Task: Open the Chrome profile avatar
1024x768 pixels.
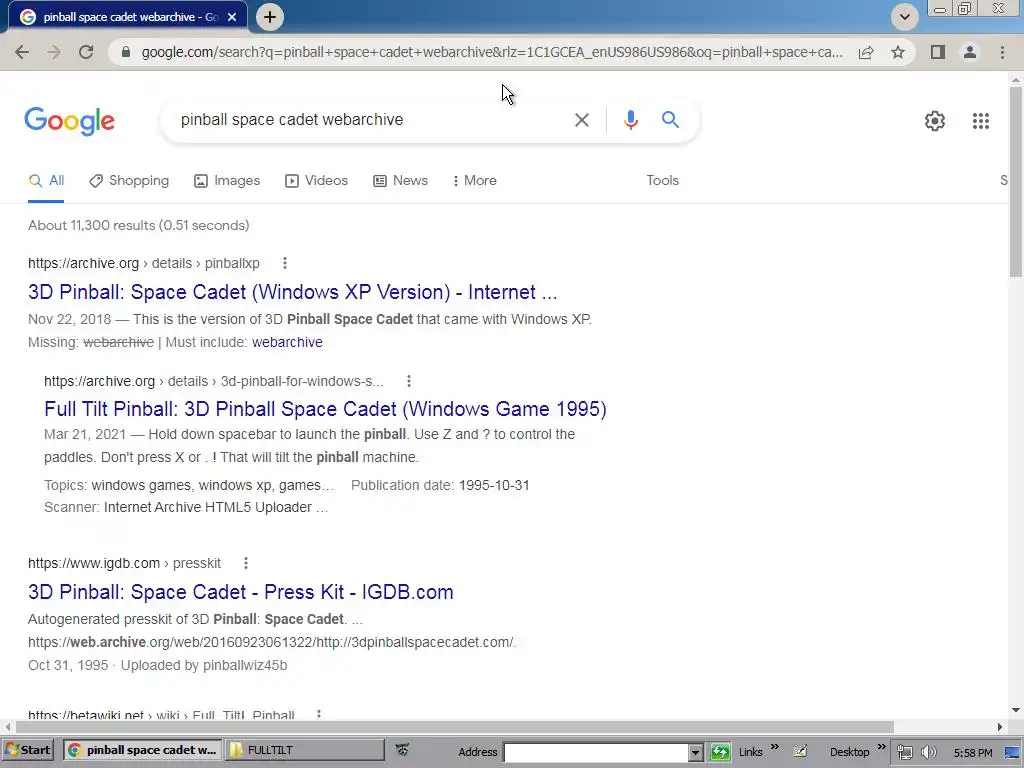Action: [x=970, y=52]
